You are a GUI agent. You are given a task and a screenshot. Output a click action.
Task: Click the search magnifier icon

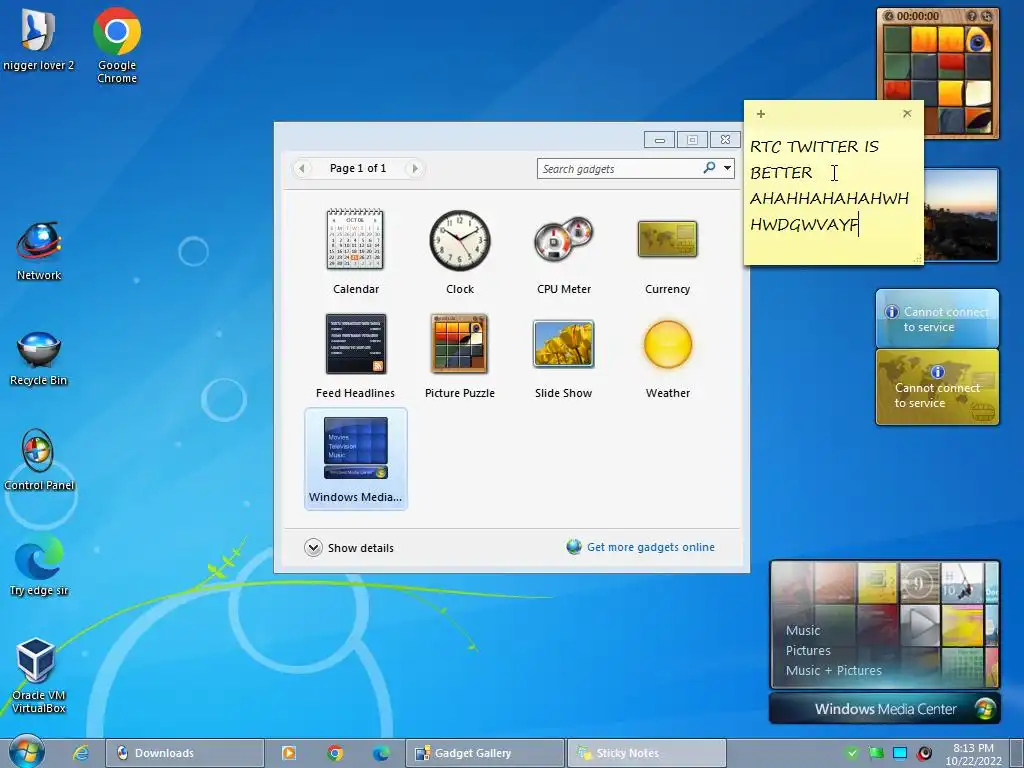tap(709, 168)
